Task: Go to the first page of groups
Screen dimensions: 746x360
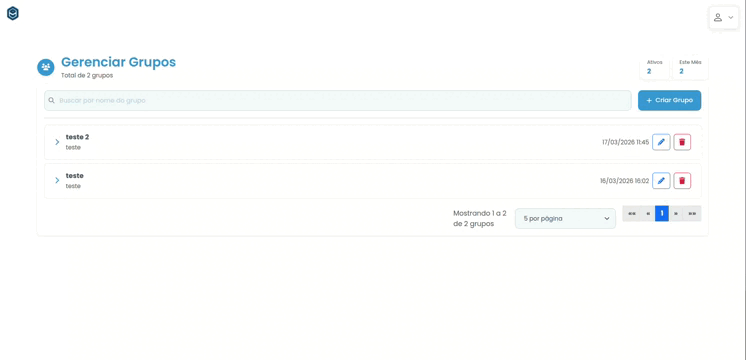Action: 631,214
